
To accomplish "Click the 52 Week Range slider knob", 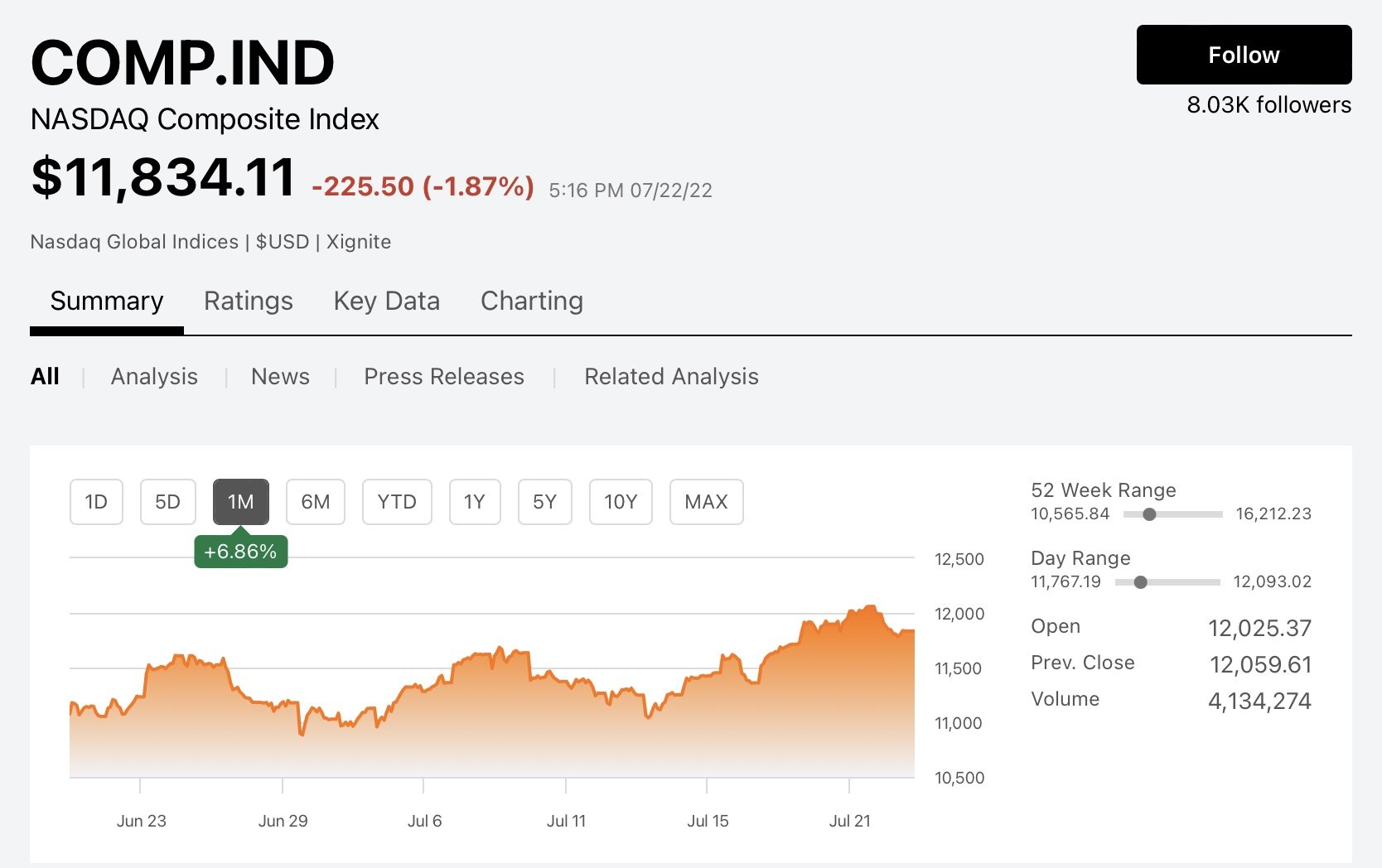I will [x=1149, y=514].
